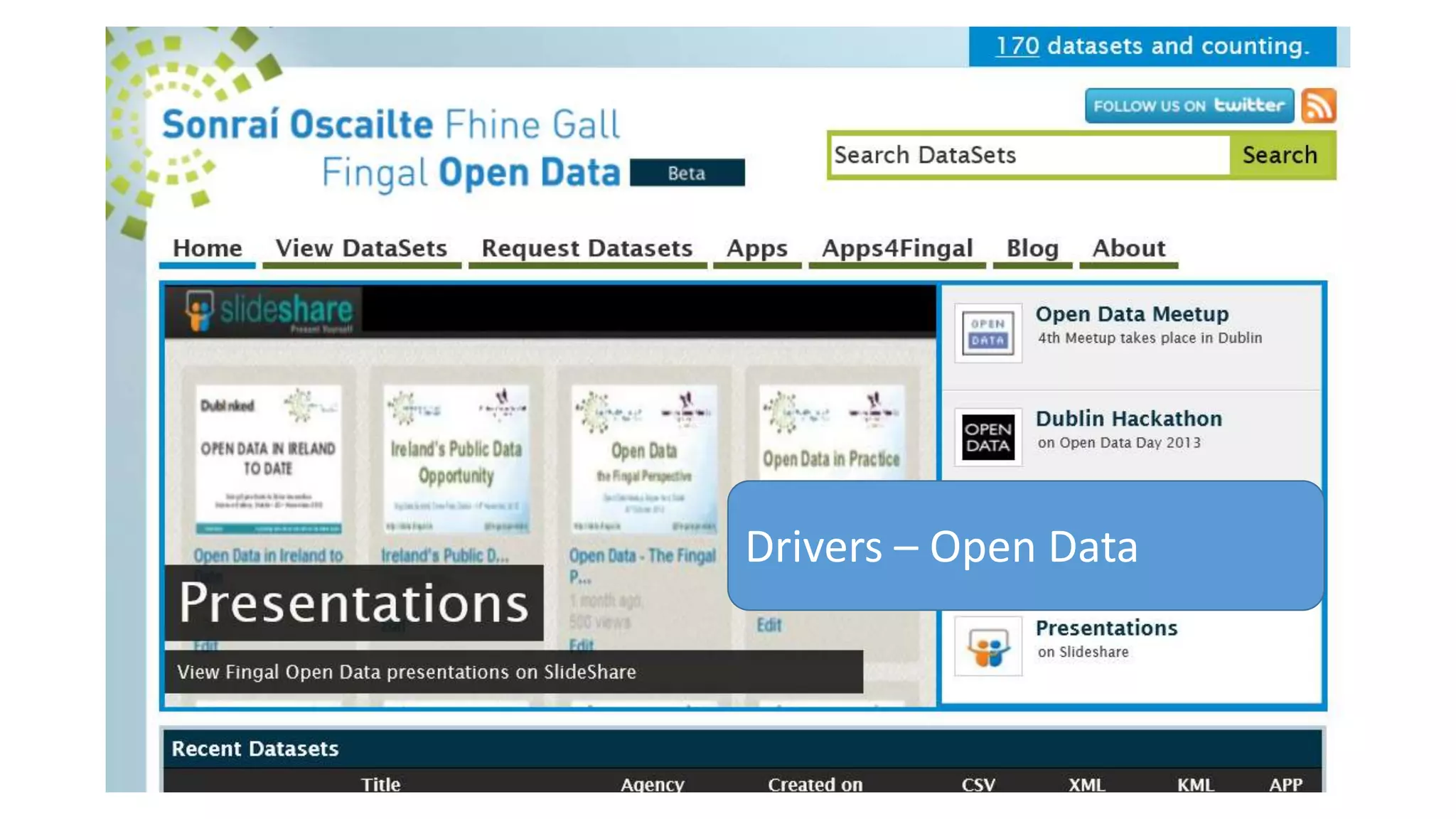This screenshot has height=819, width=1456.
Task: Click '4th Meetup takes place in Dublin' text
Action: tap(1150, 338)
